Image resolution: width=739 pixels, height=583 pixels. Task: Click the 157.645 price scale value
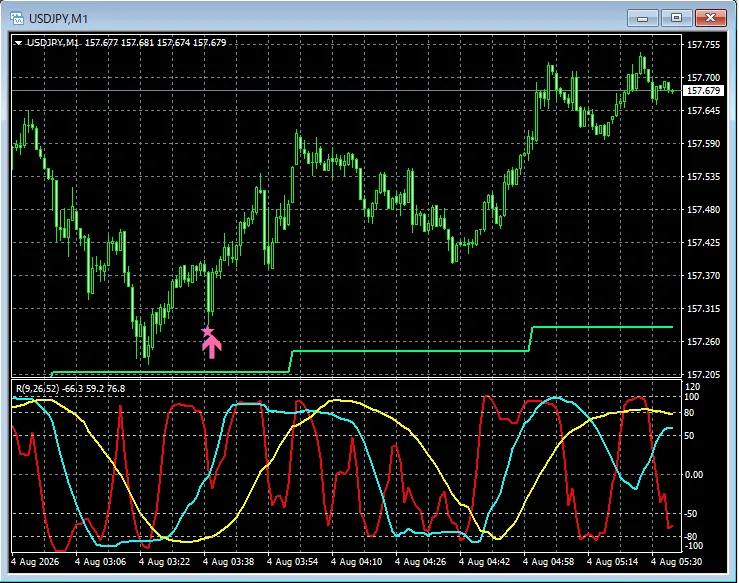click(x=704, y=111)
